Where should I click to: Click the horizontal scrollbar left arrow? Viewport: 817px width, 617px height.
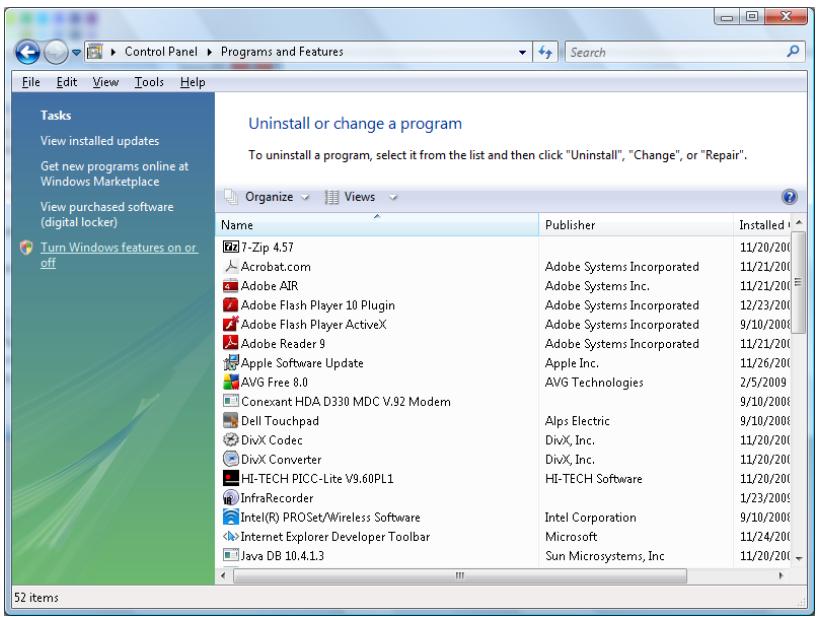click(x=224, y=576)
